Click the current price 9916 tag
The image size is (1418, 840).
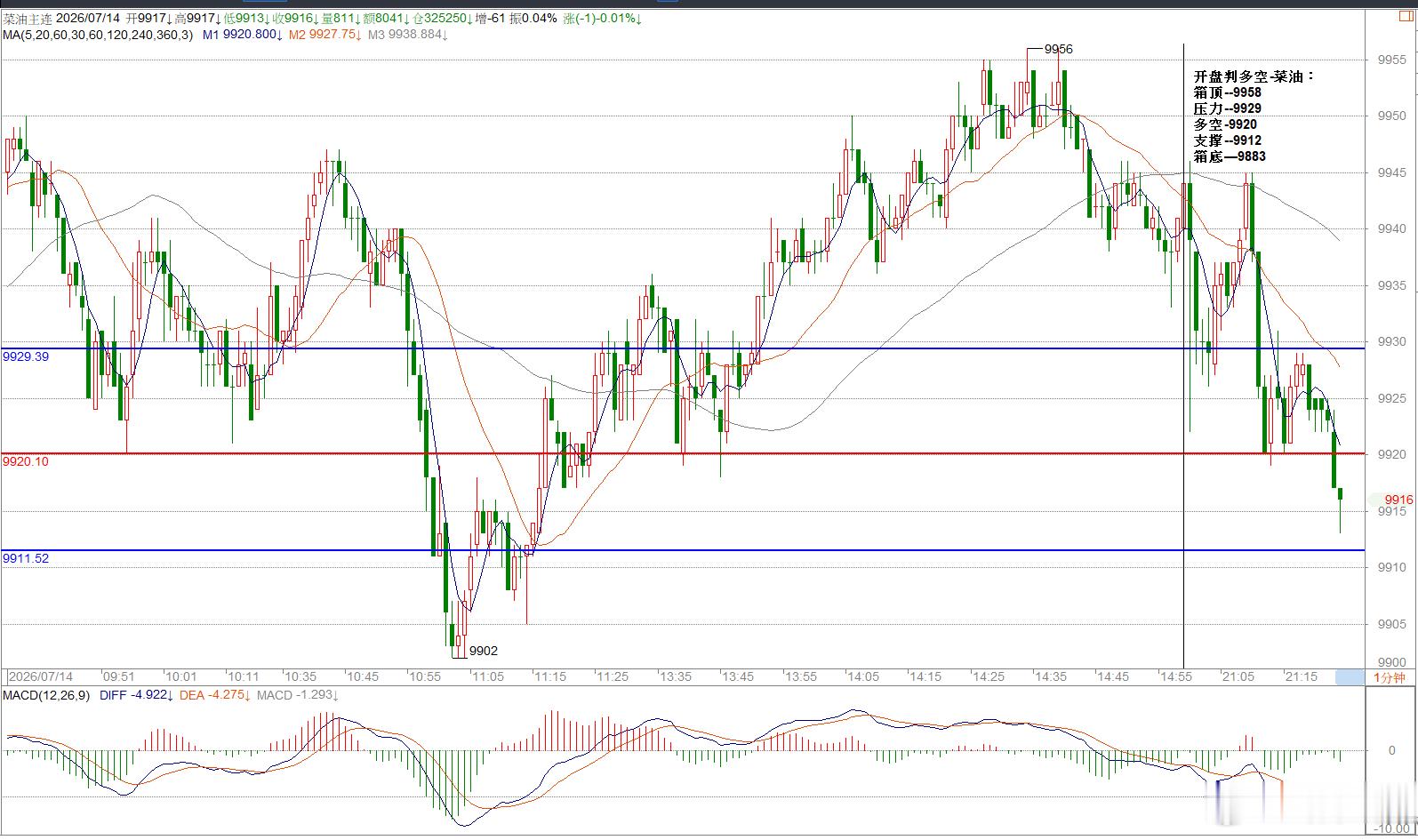[1398, 500]
